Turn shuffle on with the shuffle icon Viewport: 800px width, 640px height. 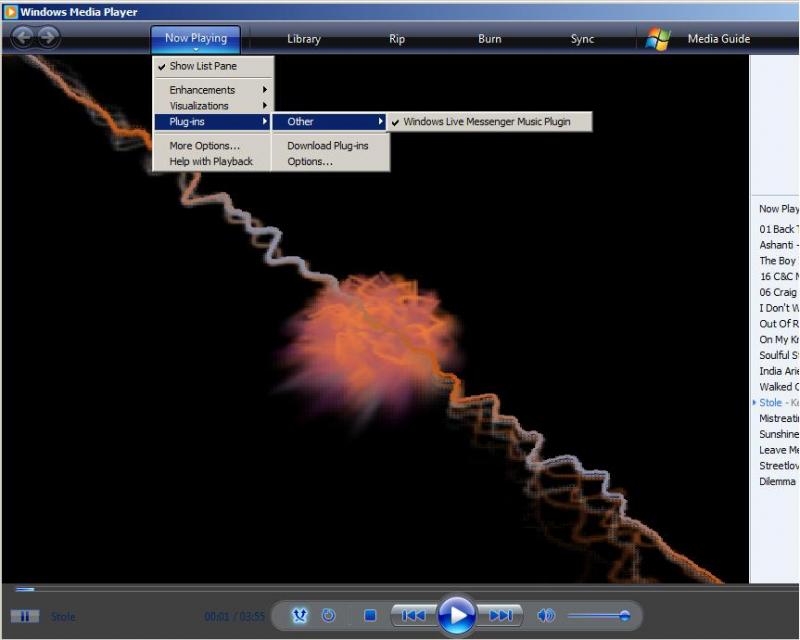pos(299,616)
